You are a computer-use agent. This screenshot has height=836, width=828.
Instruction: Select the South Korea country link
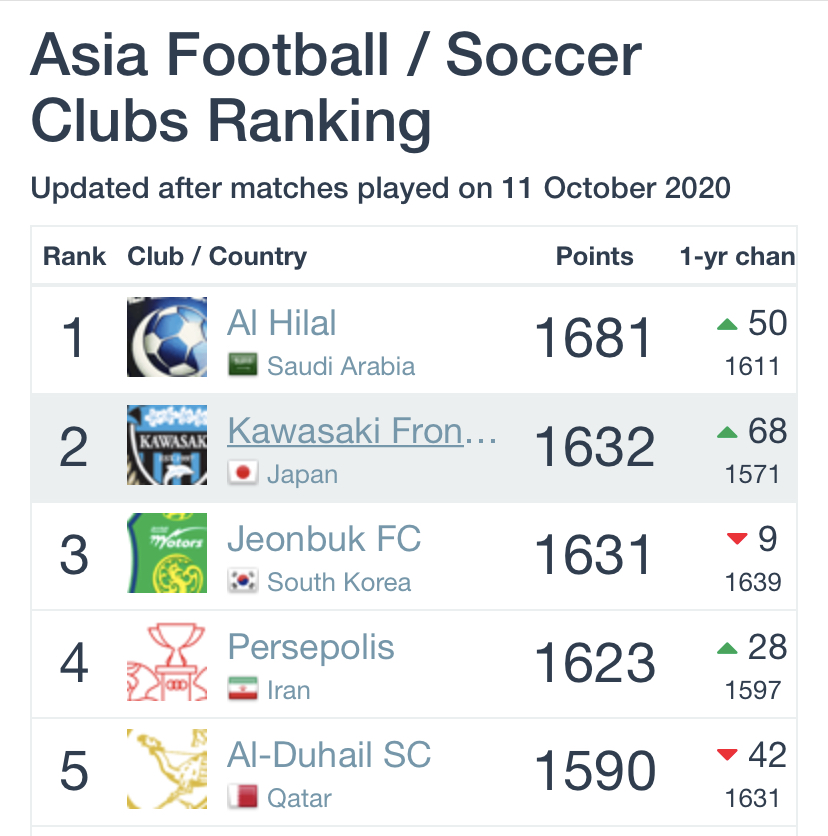pos(339,582)
